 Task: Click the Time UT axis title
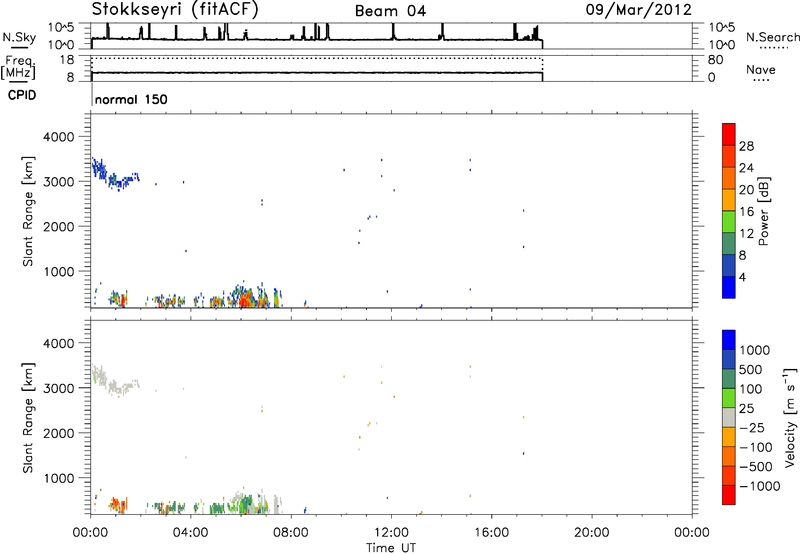point(391,548)
